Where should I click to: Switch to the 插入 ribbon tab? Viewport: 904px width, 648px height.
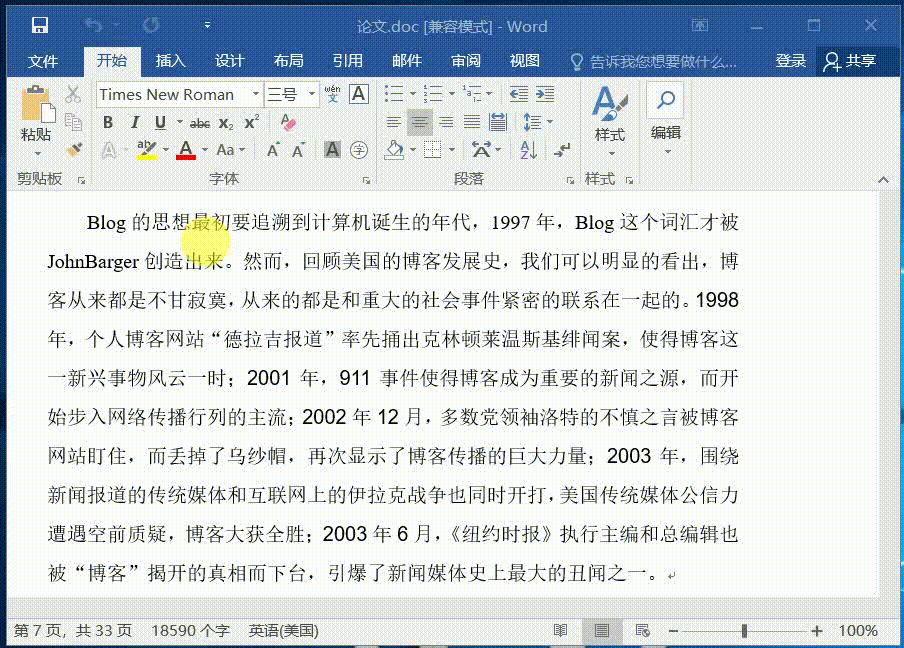click(170, 60)
